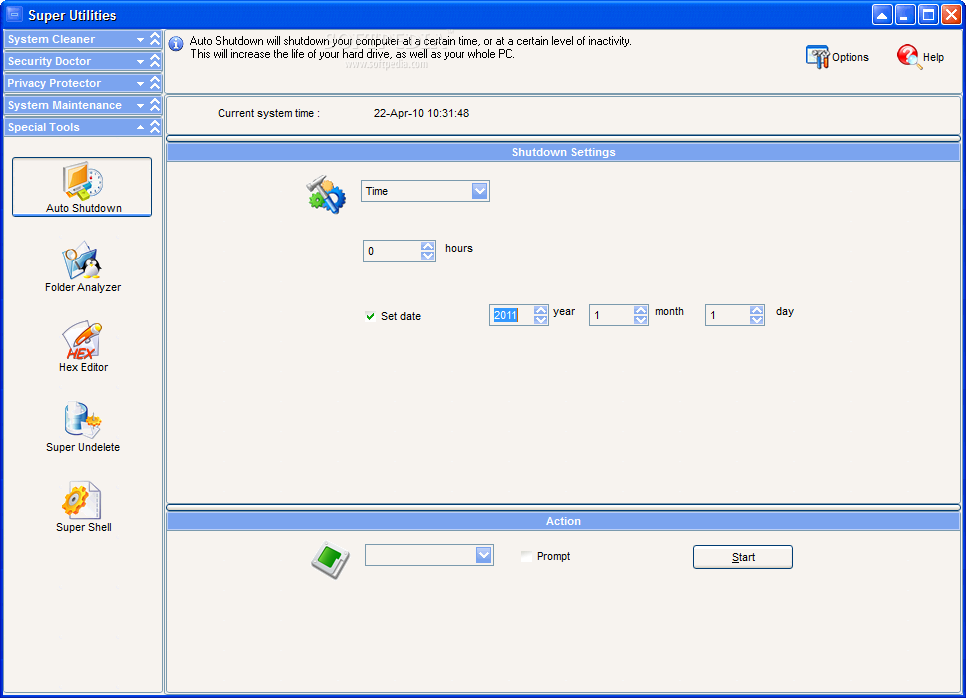Open the Hex Editor tool
Viewport: 966px width, 698px height.
click(x=83, y=347)
